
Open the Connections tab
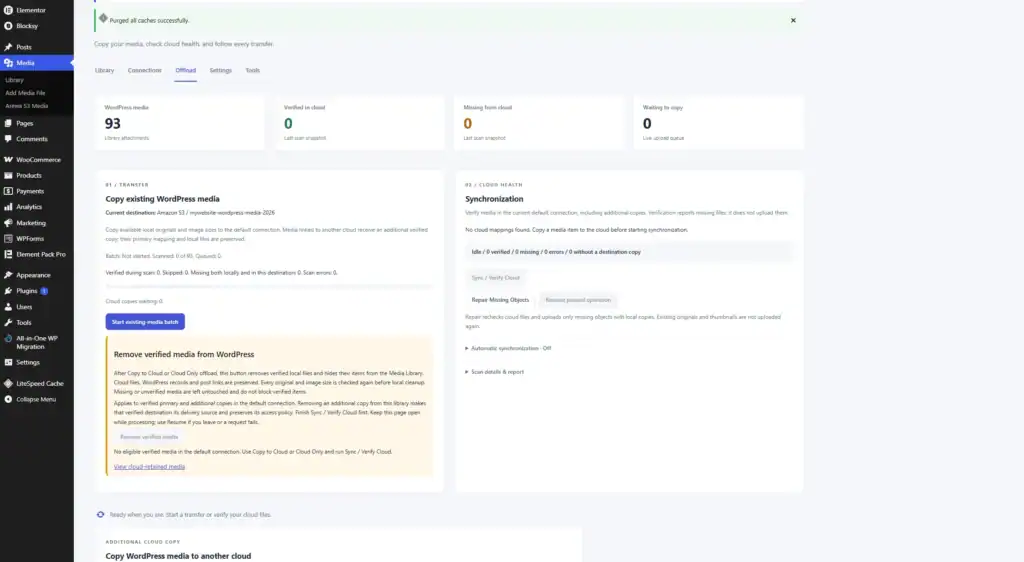144,70
